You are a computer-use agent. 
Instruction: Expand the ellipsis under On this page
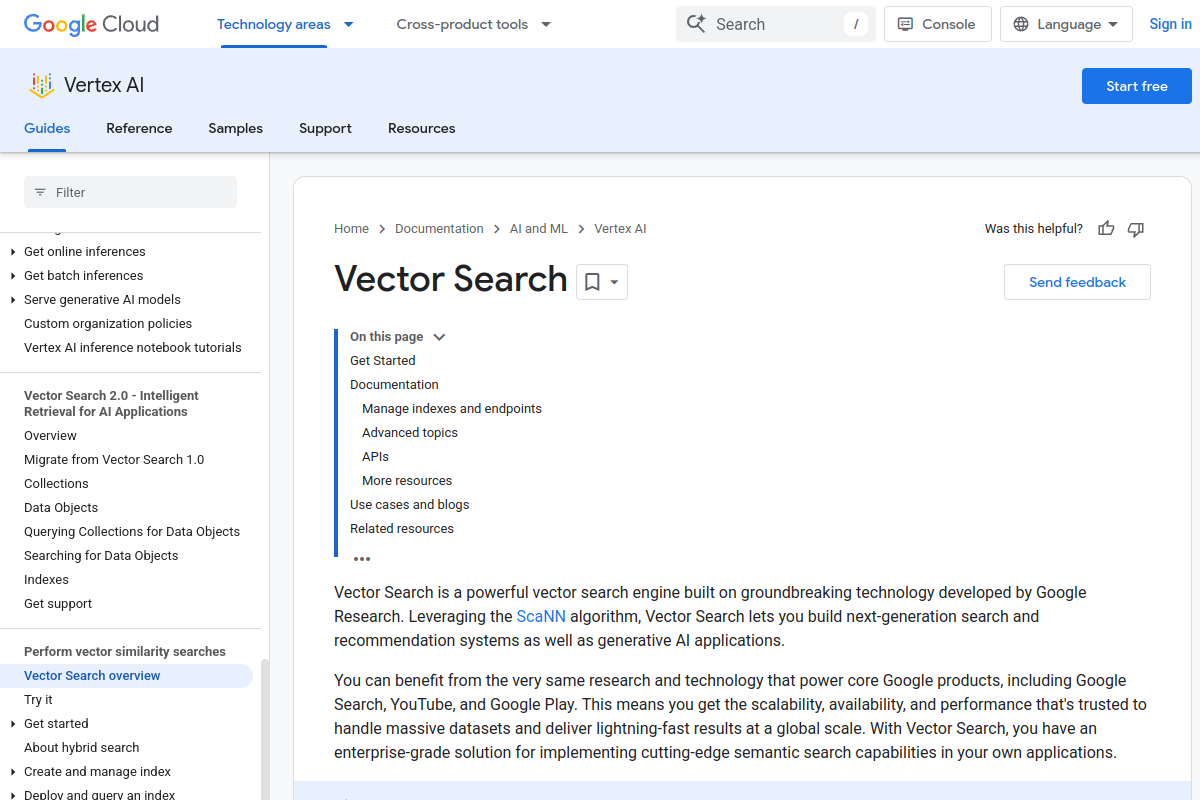point(362,558)
